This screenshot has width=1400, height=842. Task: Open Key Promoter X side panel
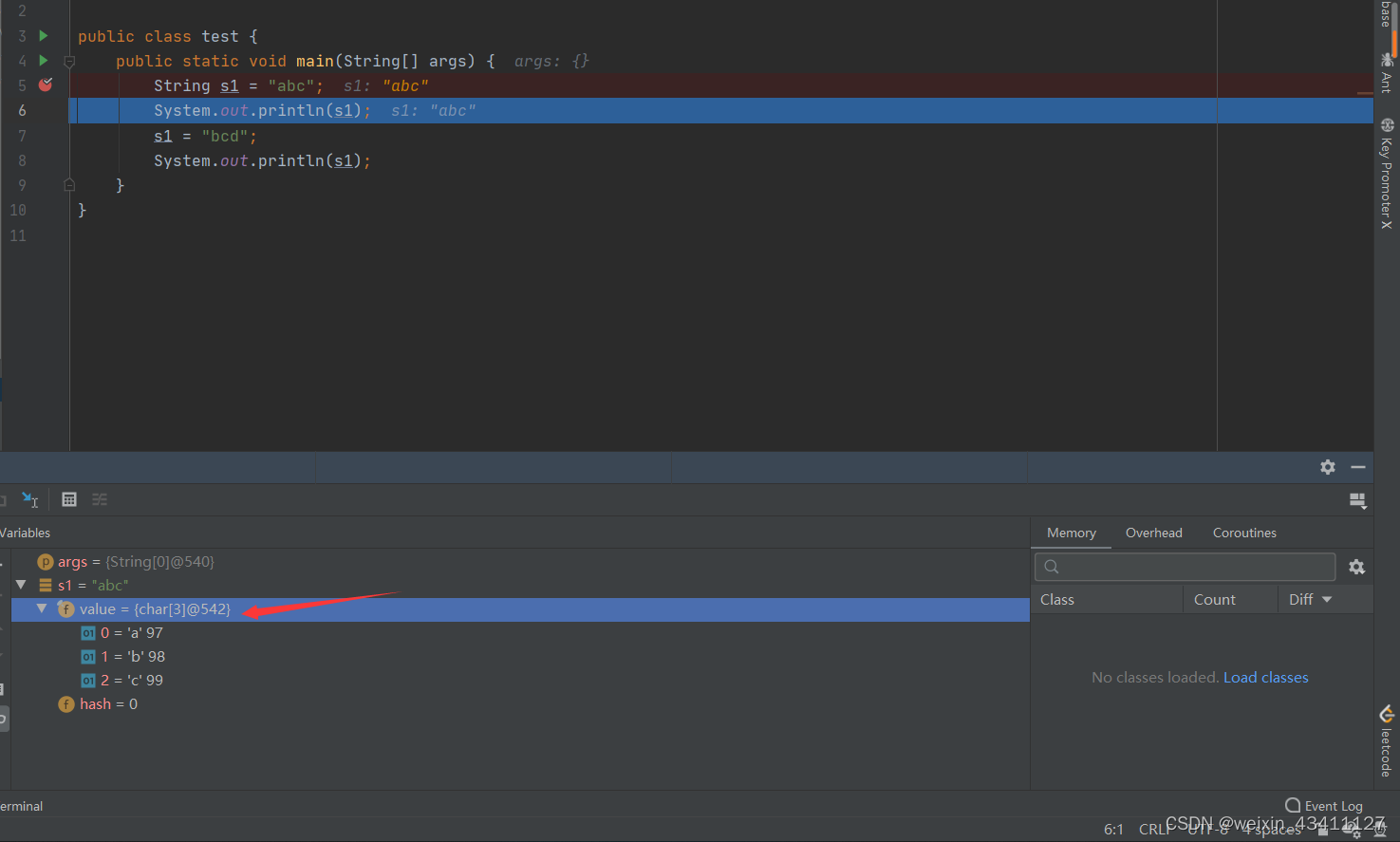1387,173
